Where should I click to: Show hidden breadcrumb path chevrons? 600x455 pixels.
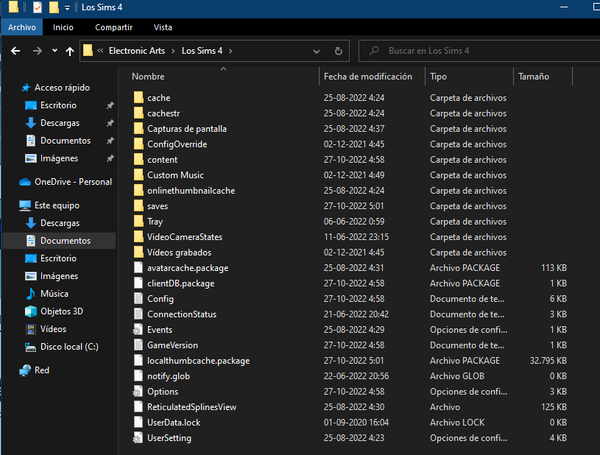click(100, 51)
